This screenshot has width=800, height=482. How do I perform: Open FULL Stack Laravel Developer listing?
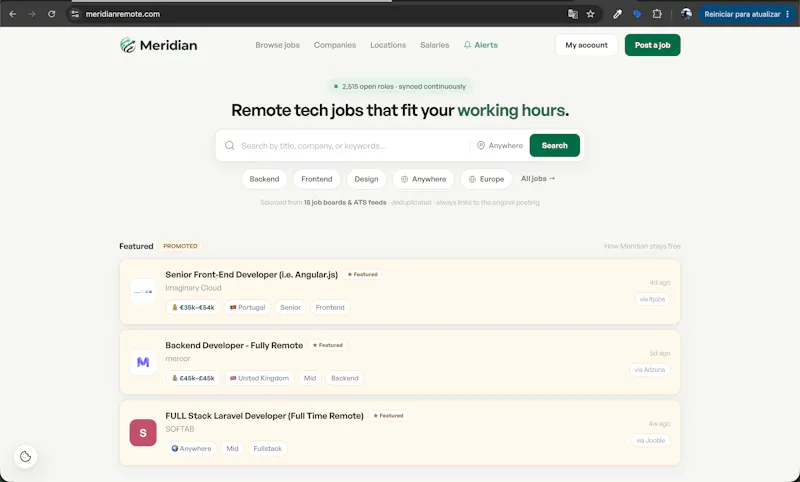(264, 416)
